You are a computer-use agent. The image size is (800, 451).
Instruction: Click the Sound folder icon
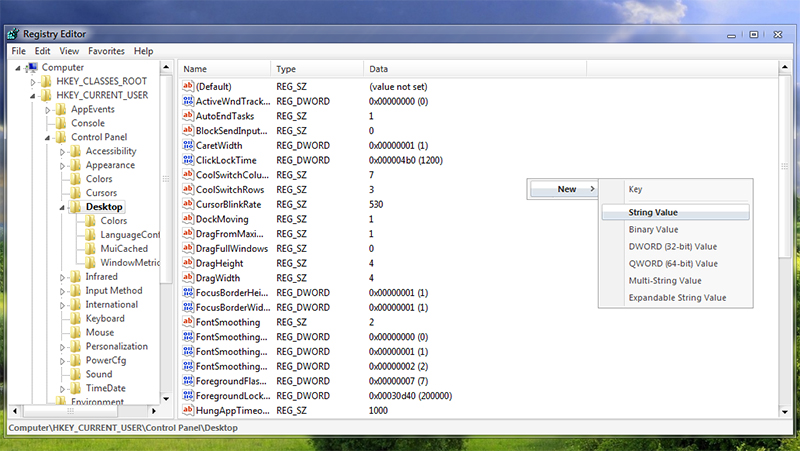pyautogui.click(x=76, y=374)
